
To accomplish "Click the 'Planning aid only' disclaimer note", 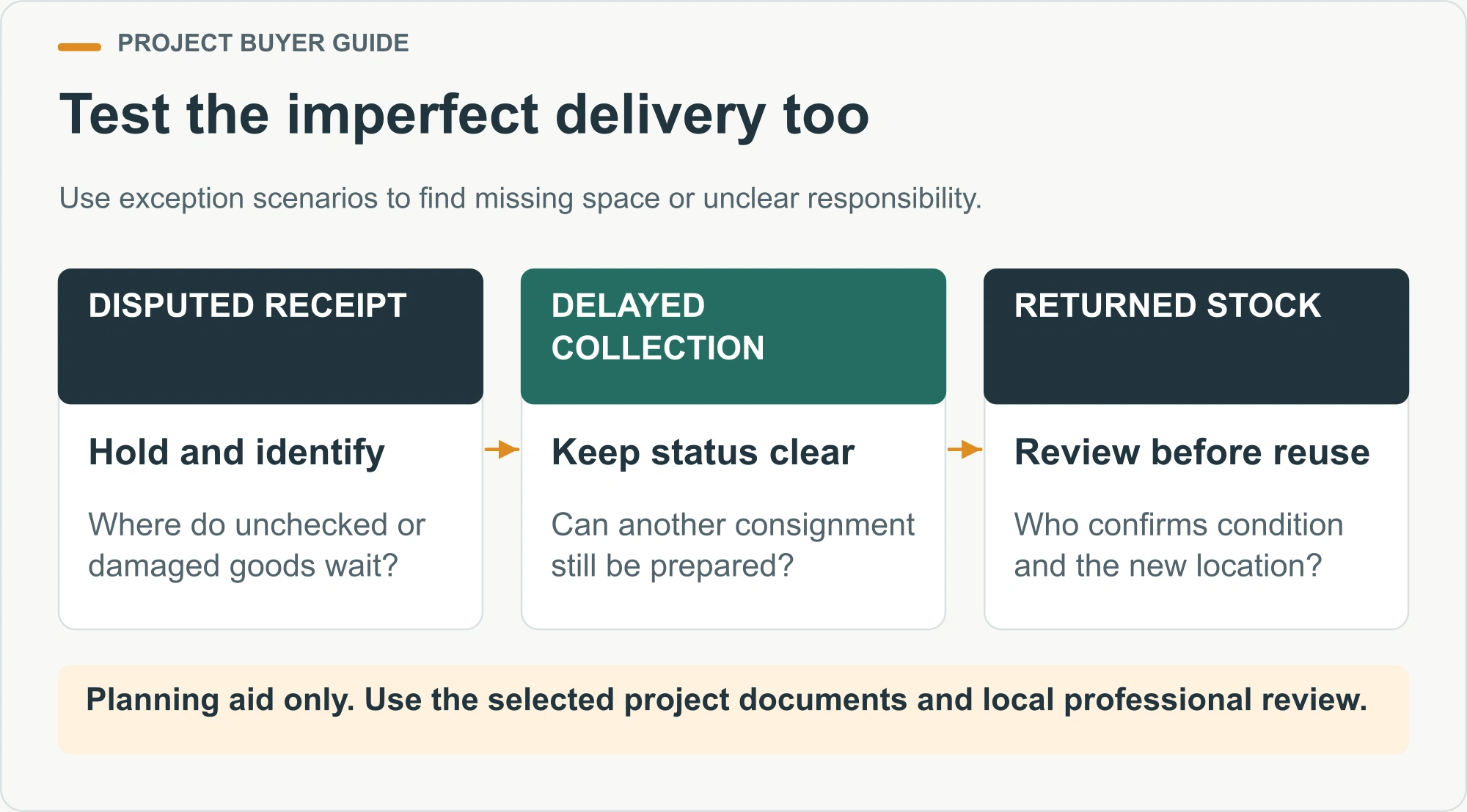I will 733,709.
